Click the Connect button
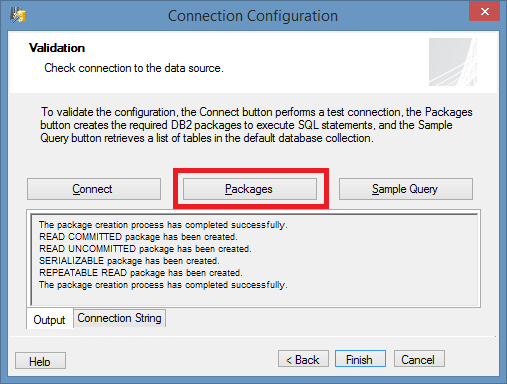 [x=94, y=189]
